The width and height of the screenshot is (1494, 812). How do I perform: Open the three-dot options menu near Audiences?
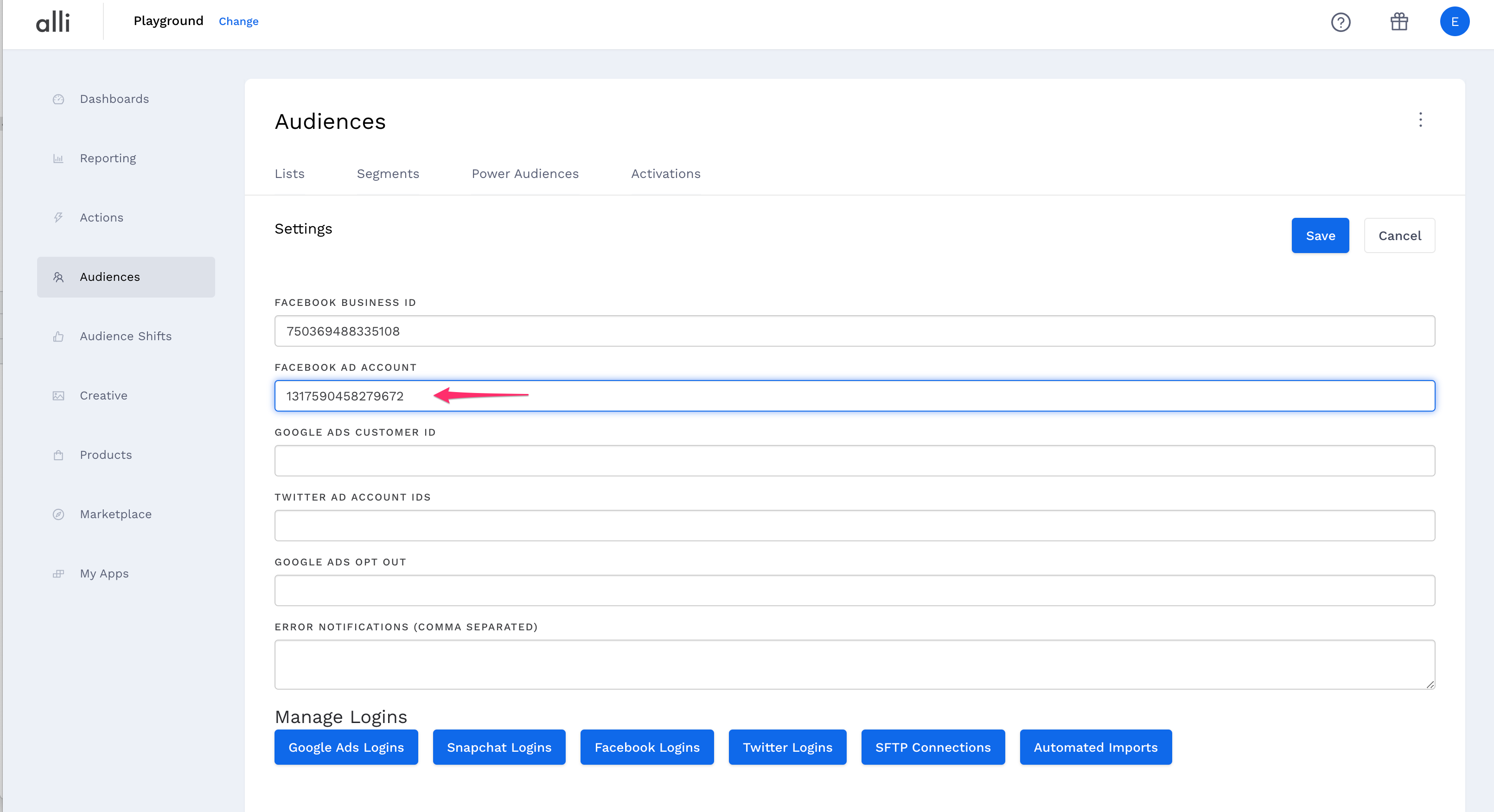point(1421,121)
